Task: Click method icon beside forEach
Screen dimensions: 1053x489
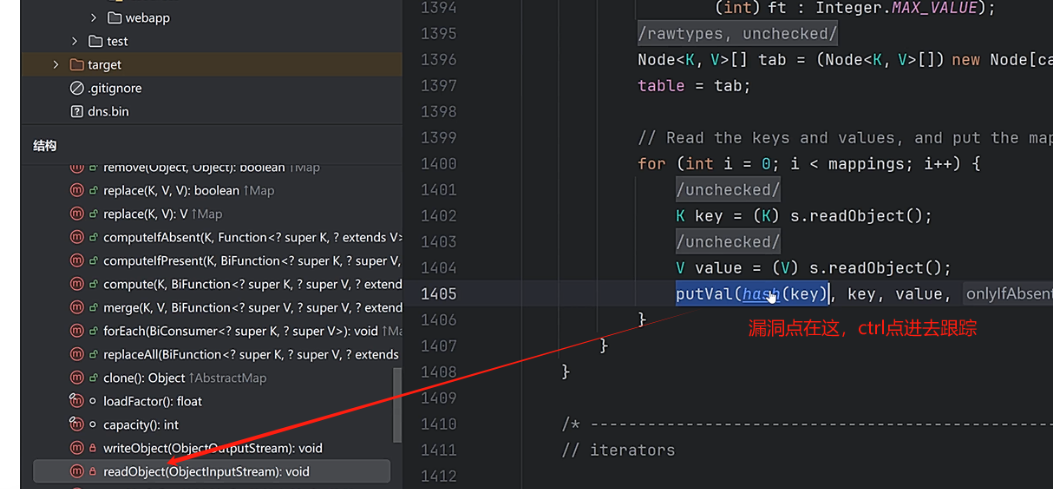Action: point(77,331)
